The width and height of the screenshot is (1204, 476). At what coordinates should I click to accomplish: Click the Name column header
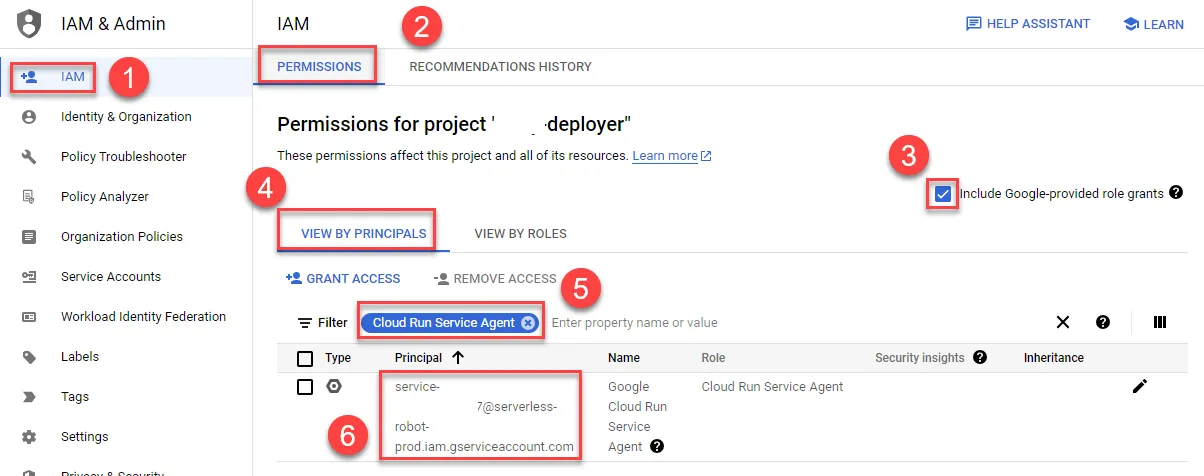[x=625, y=358]
